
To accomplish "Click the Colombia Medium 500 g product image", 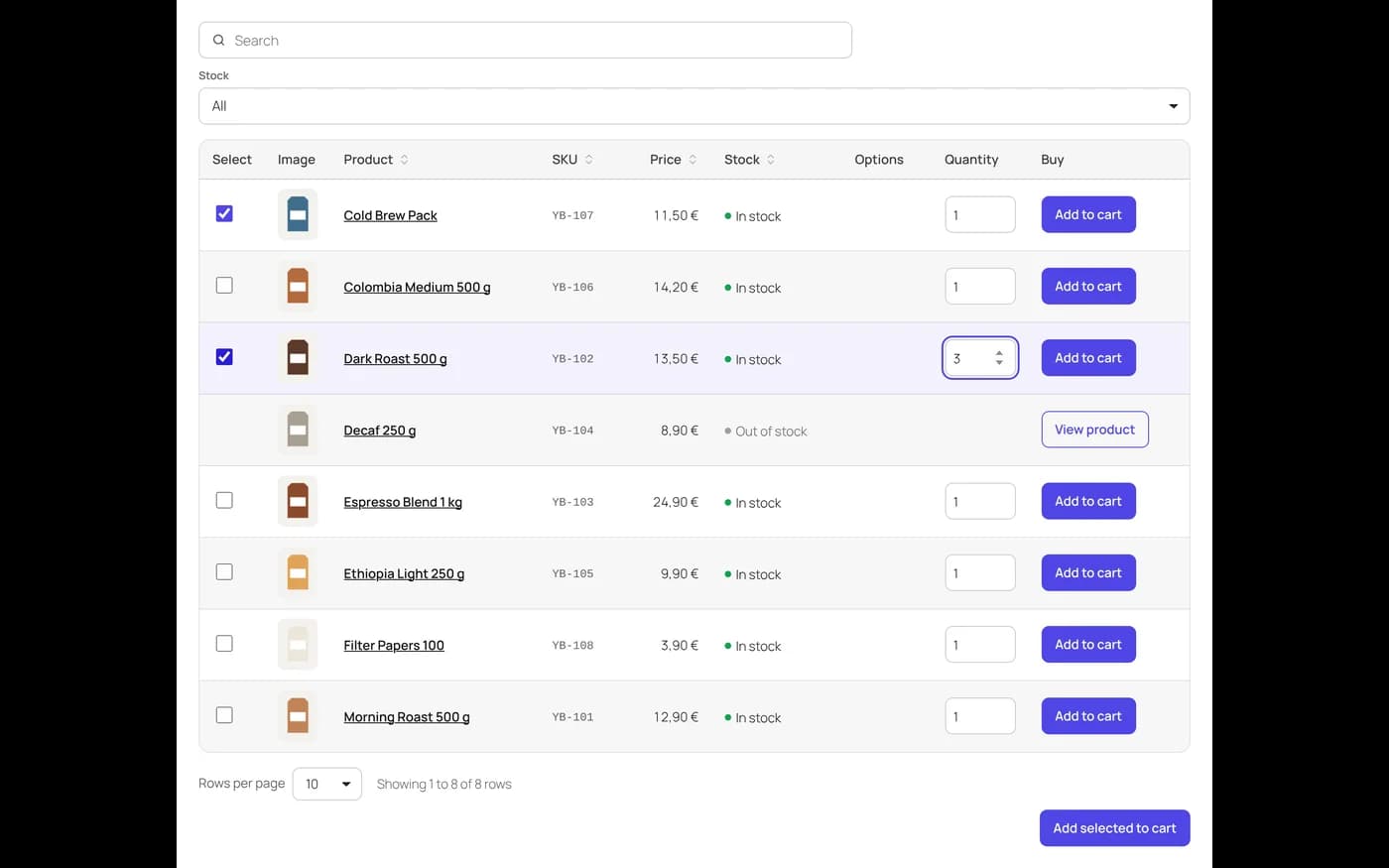I will tap(298, 286).
